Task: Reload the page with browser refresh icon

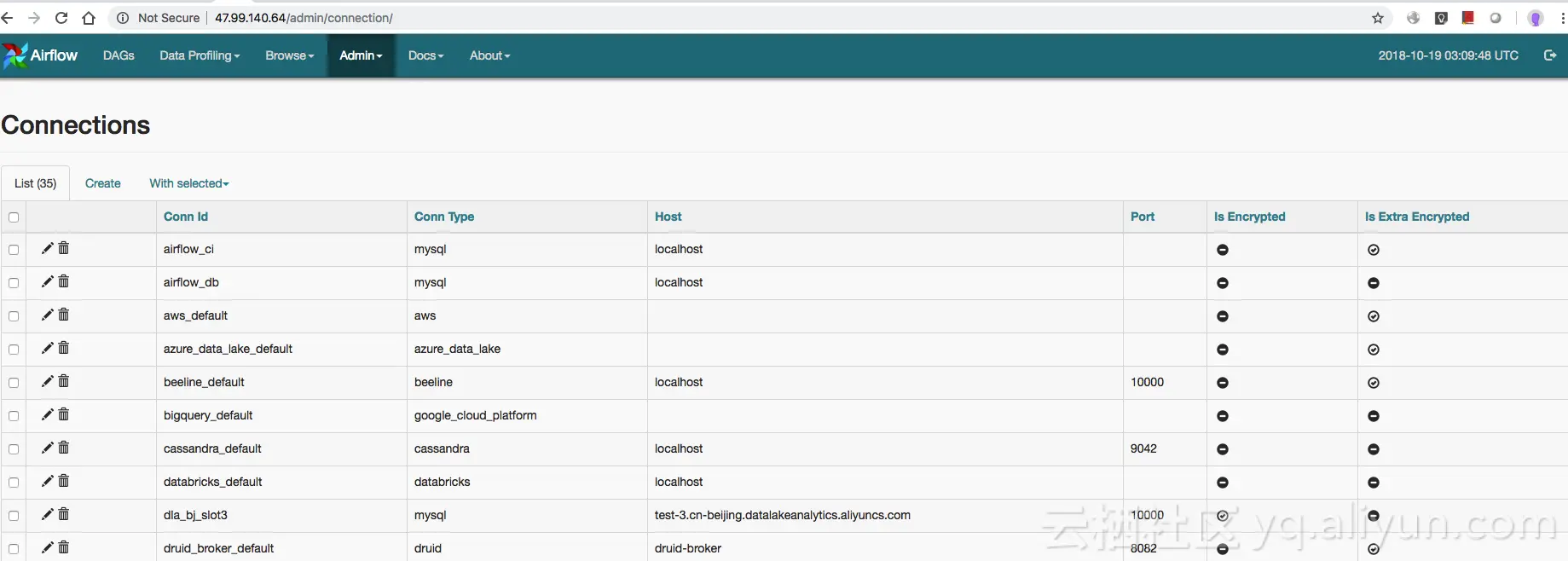Action: pyautogui.click(x=61, y=18)
